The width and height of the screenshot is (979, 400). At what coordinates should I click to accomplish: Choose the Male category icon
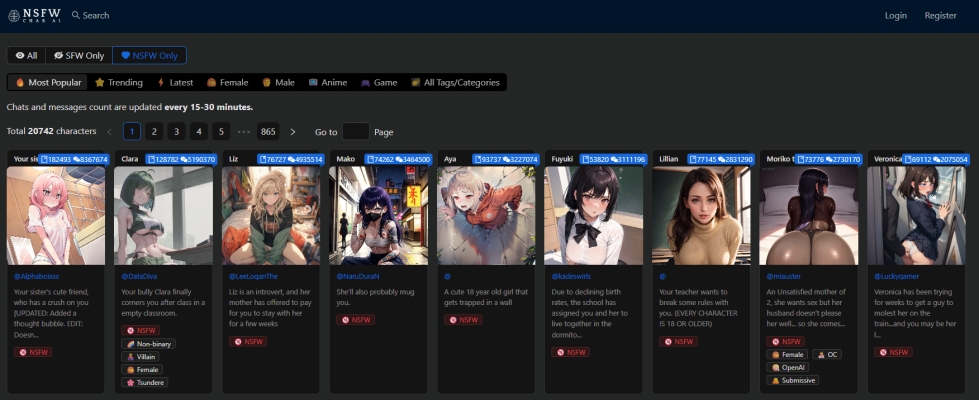(267, 83)
